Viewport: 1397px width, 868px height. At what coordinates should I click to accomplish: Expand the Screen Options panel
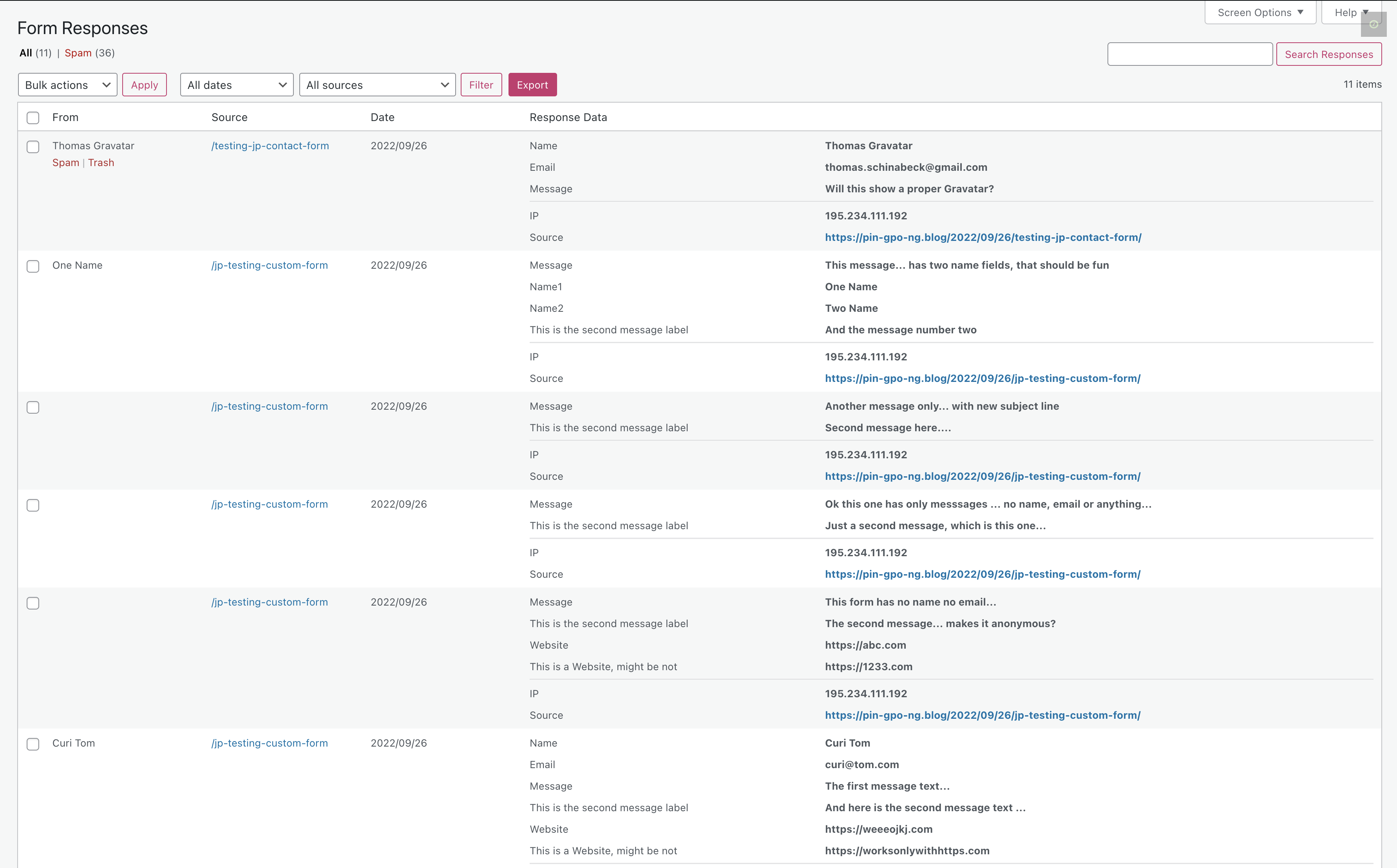[1260, 11]
